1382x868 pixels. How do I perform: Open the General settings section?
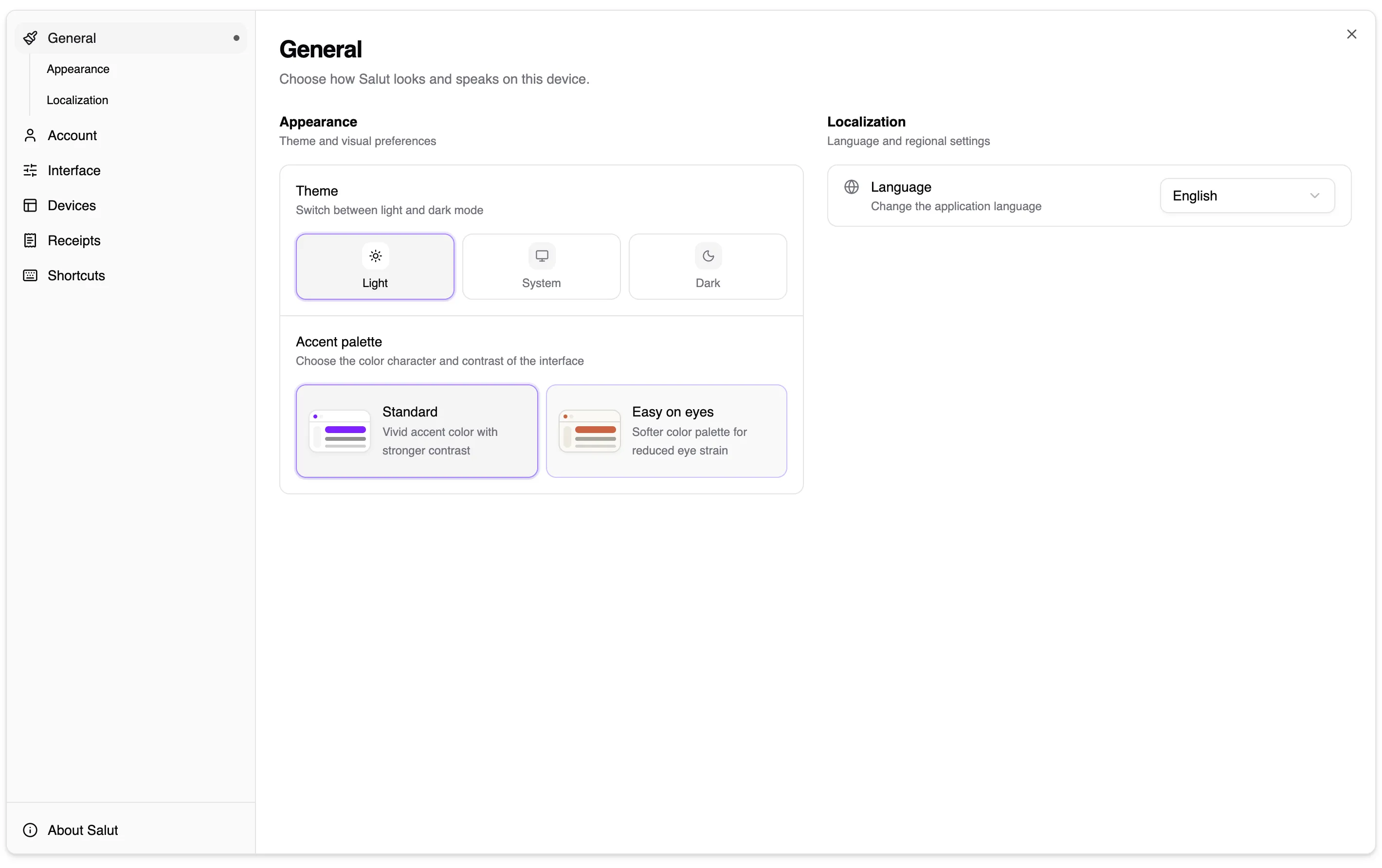(131, 38)
